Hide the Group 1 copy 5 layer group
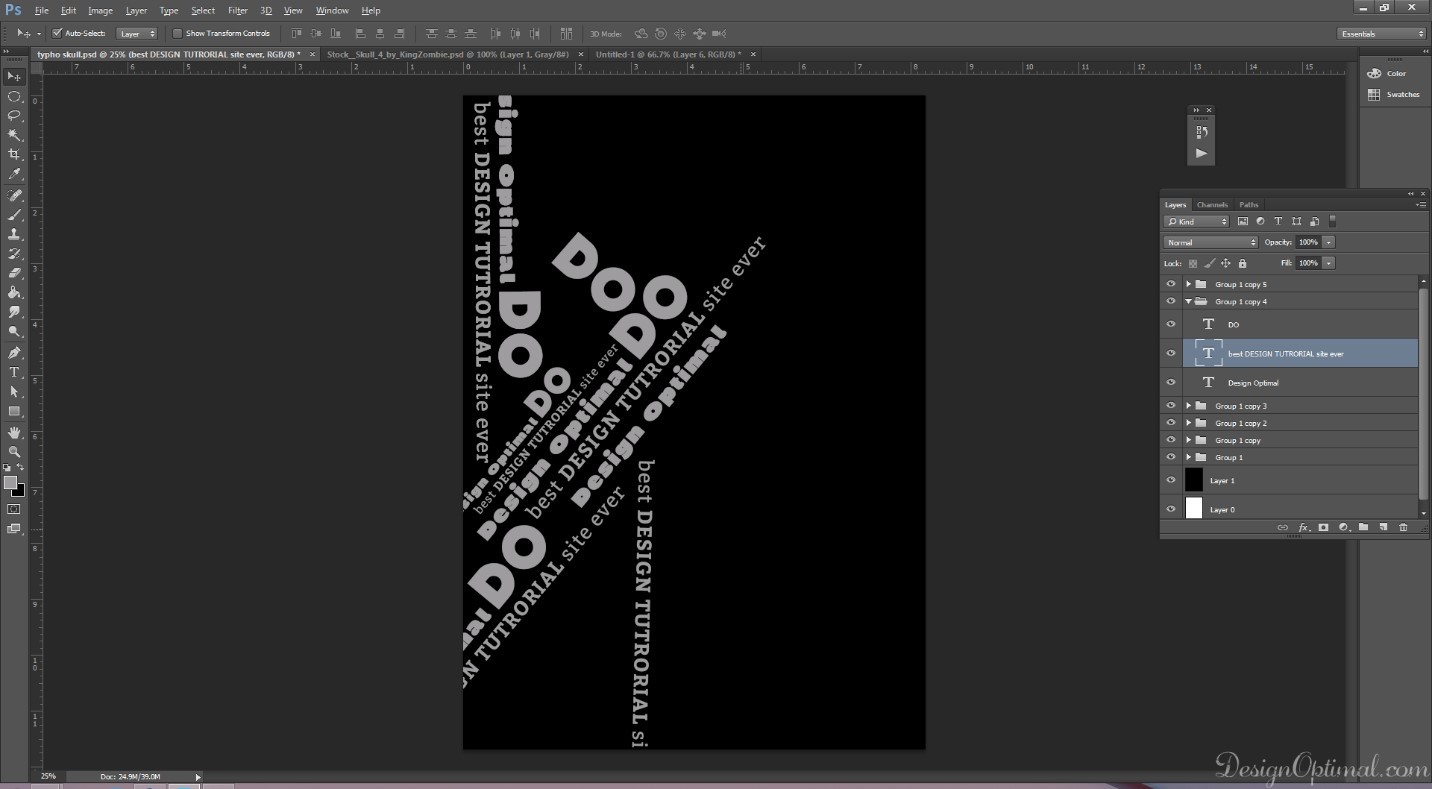This screenshot has height=789, width=1432. click(1171, 284)
